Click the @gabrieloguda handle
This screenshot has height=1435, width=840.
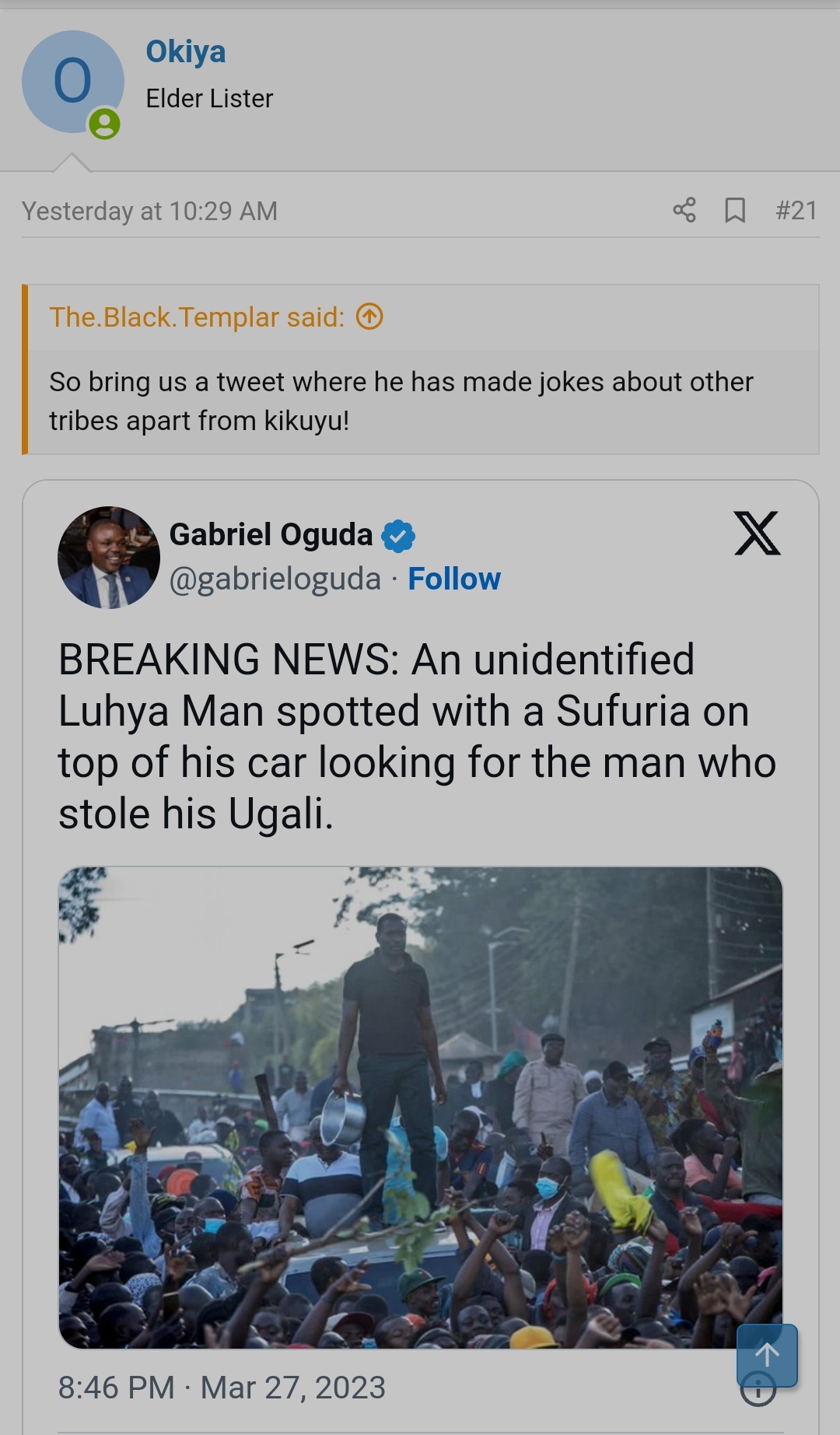tap(275, 579)
